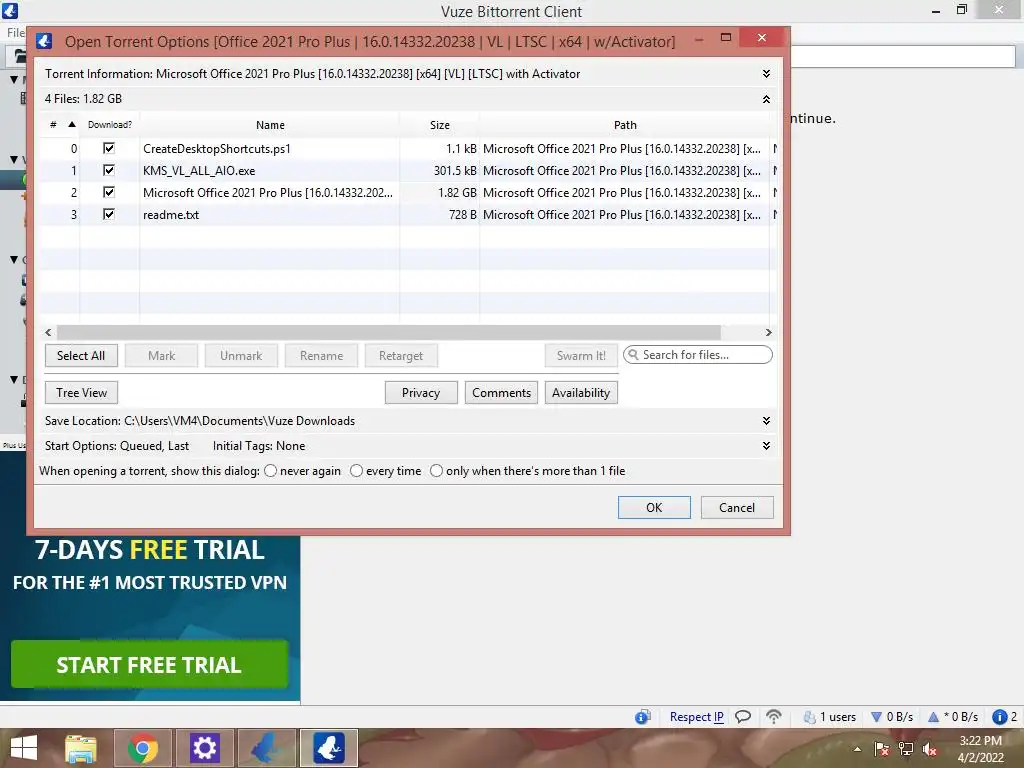1024x768 pixels.
Task: Click the download speed arrow icon
Action: [877, 717]
